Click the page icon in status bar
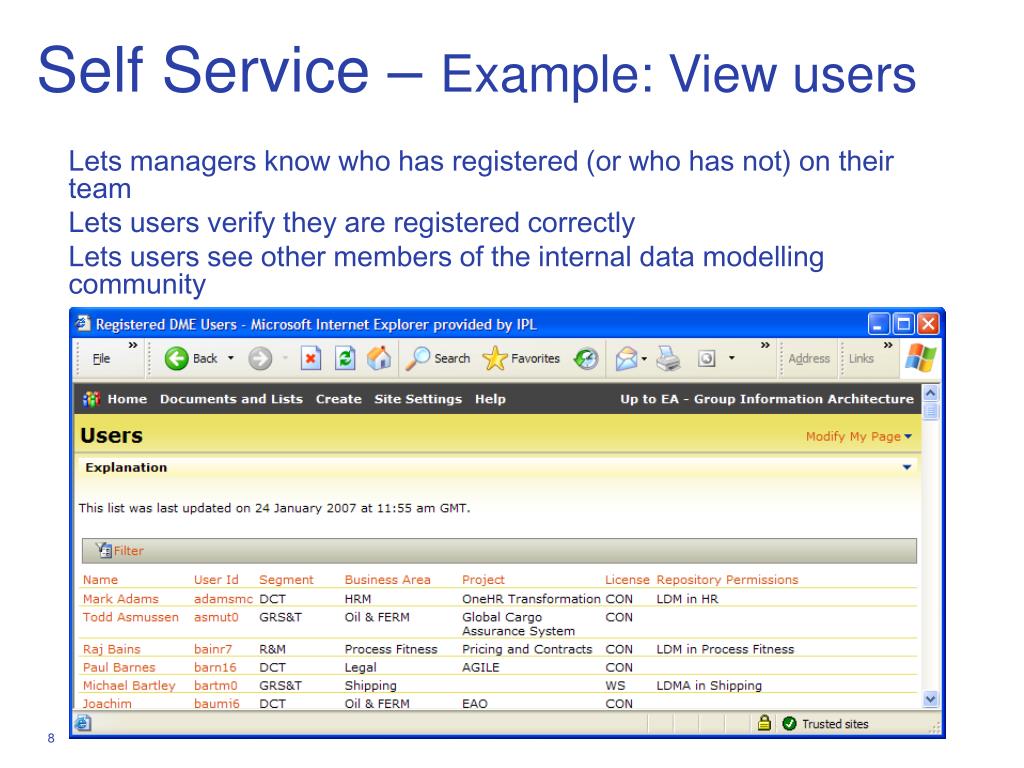 pos(83,723)
